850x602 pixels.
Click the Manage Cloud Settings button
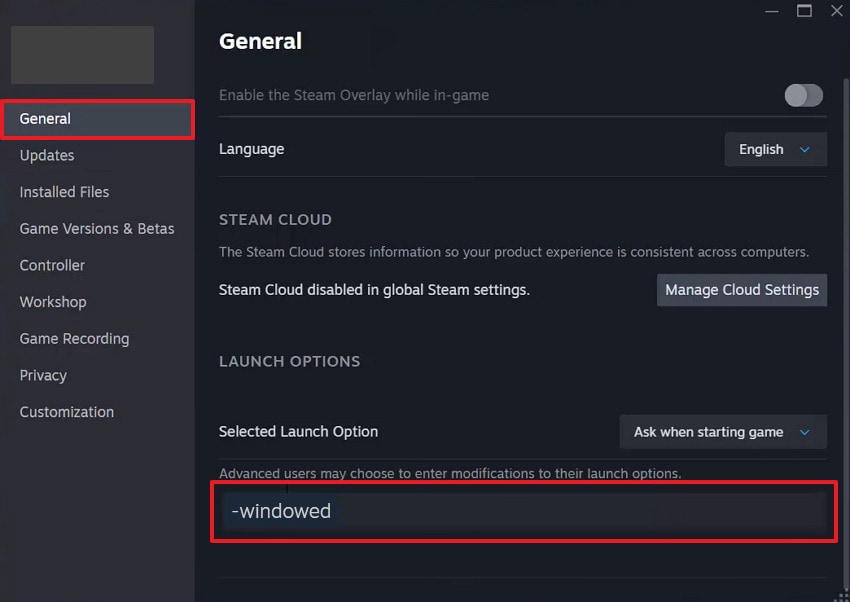tap(741, 289)
